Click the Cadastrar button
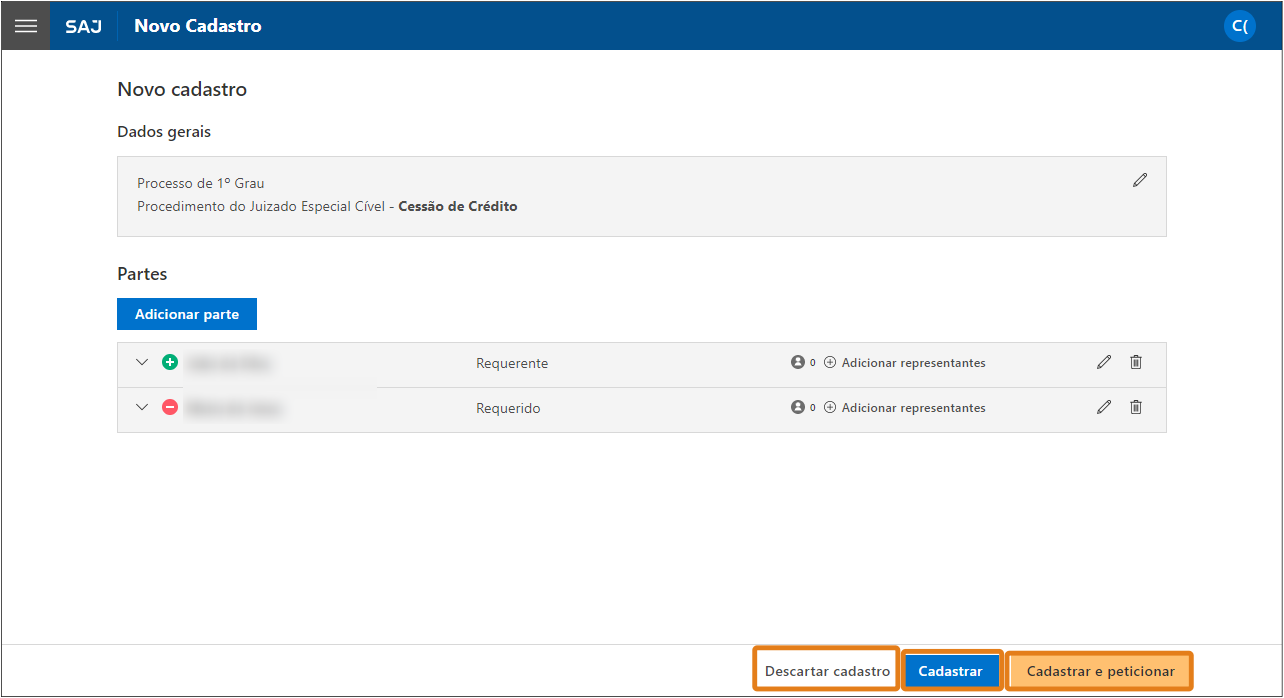Image resolution: width=1284 pixels, height=698 pixels. [x=951, y=671]
